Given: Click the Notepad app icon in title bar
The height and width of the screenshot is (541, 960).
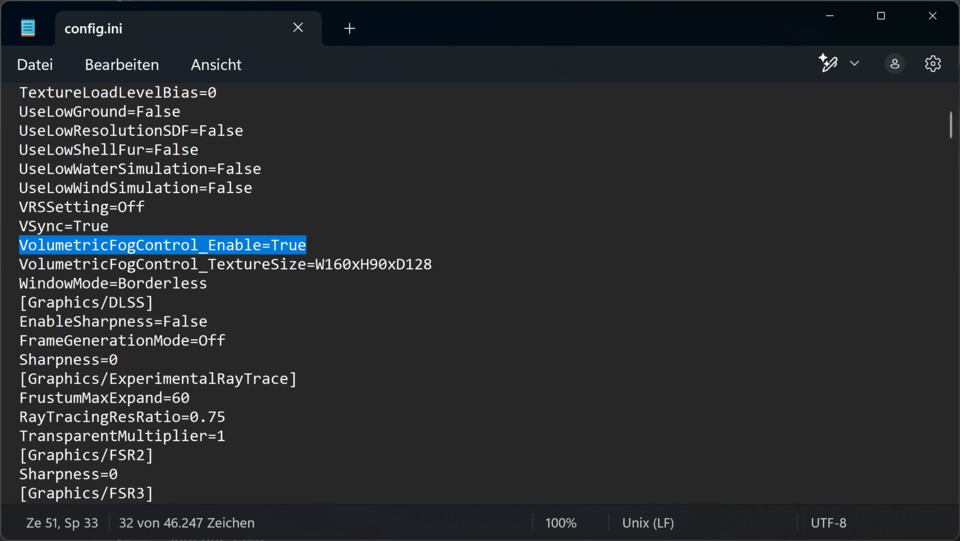Looking at the screenshot, I should [x=28, y=28].
